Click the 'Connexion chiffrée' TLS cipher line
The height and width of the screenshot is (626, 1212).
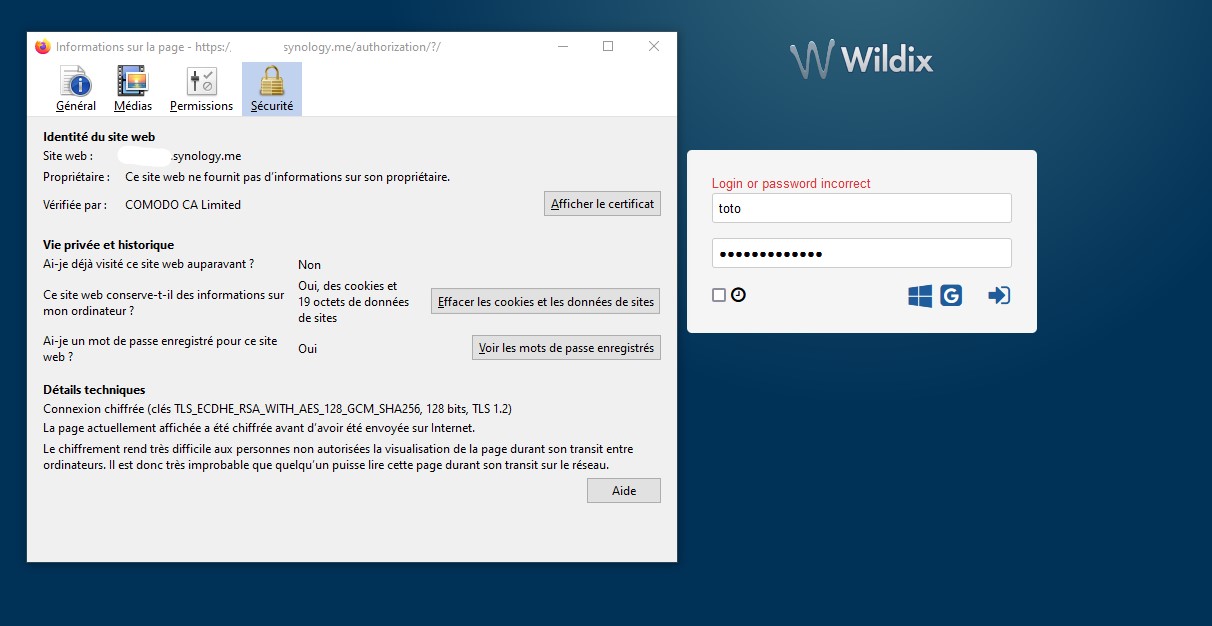tap(278, 409)
